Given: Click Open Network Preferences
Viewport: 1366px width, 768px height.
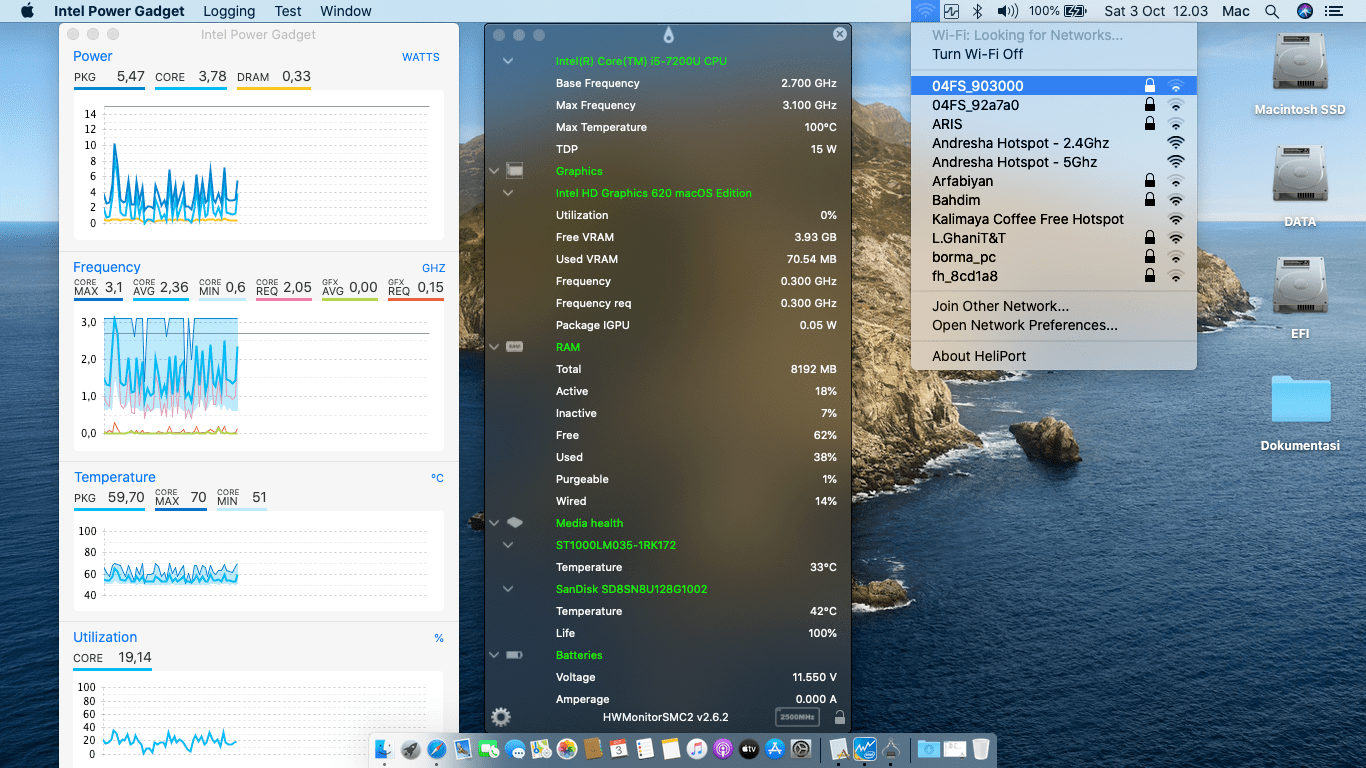Looking at the screenshot, I should (x=1024, y=325).
